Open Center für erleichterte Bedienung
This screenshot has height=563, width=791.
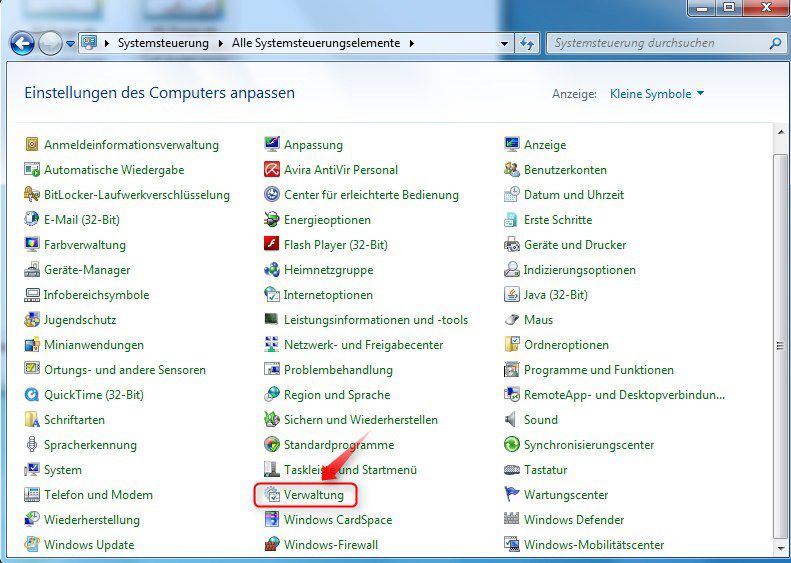(x=371, y=195)
